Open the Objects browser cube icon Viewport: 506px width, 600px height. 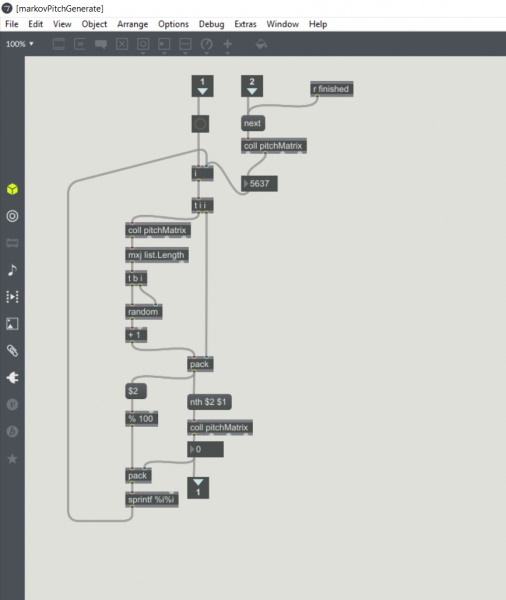12,189
